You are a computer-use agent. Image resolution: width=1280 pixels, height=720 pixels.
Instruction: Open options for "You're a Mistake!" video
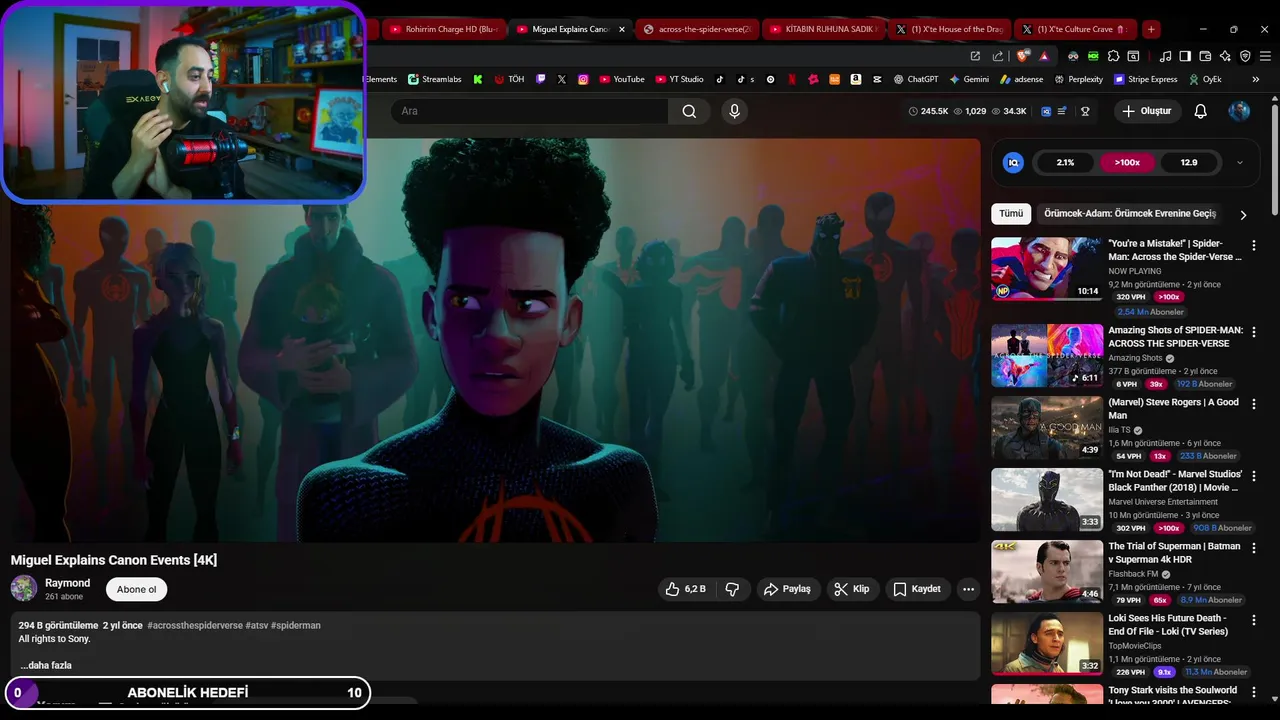(1254, 245)
